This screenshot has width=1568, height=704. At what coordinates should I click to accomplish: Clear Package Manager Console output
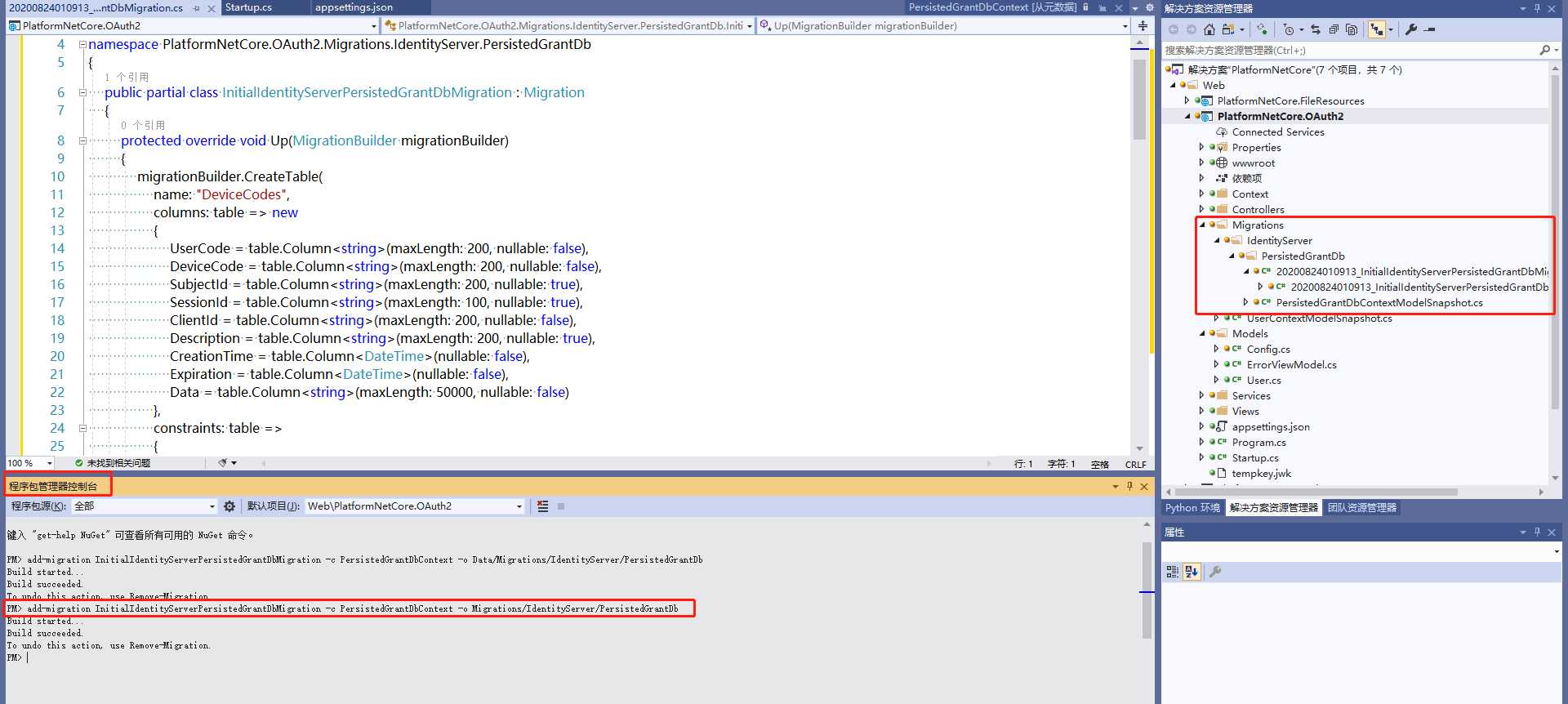pos(543,506)
